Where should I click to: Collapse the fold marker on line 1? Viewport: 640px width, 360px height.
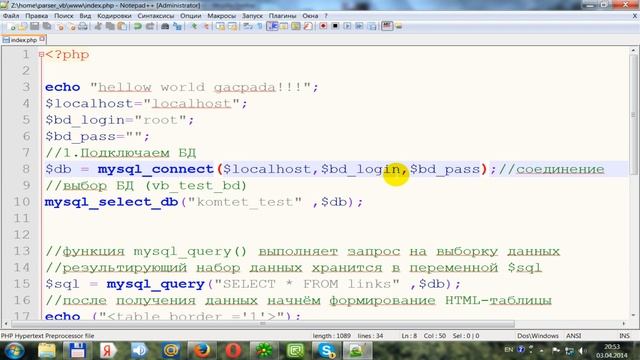click(x=41, y=54)
